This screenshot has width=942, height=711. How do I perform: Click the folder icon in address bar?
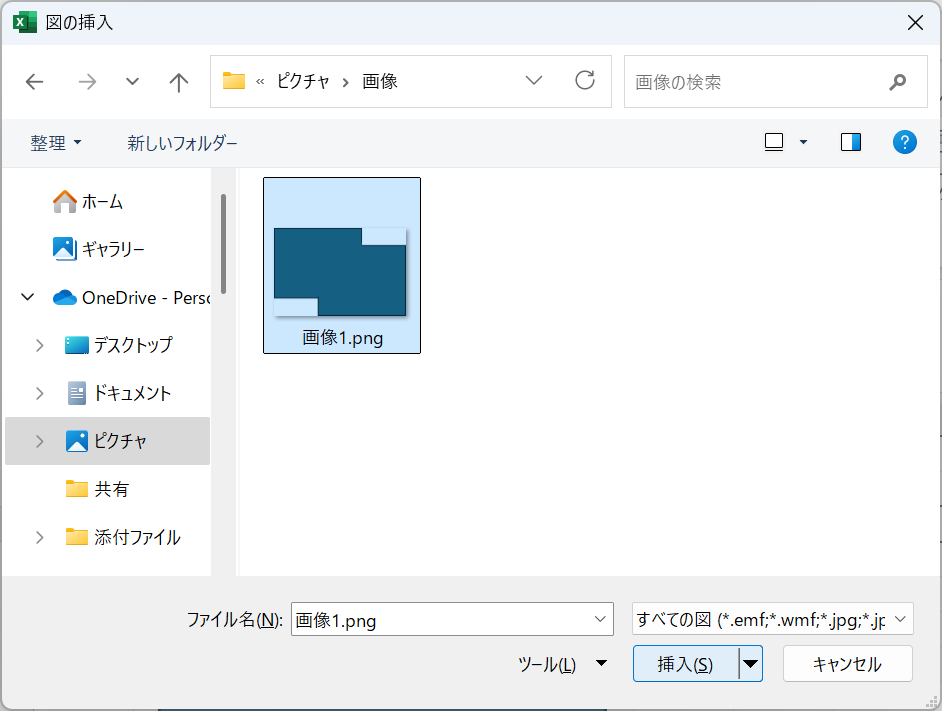(234, 81)
